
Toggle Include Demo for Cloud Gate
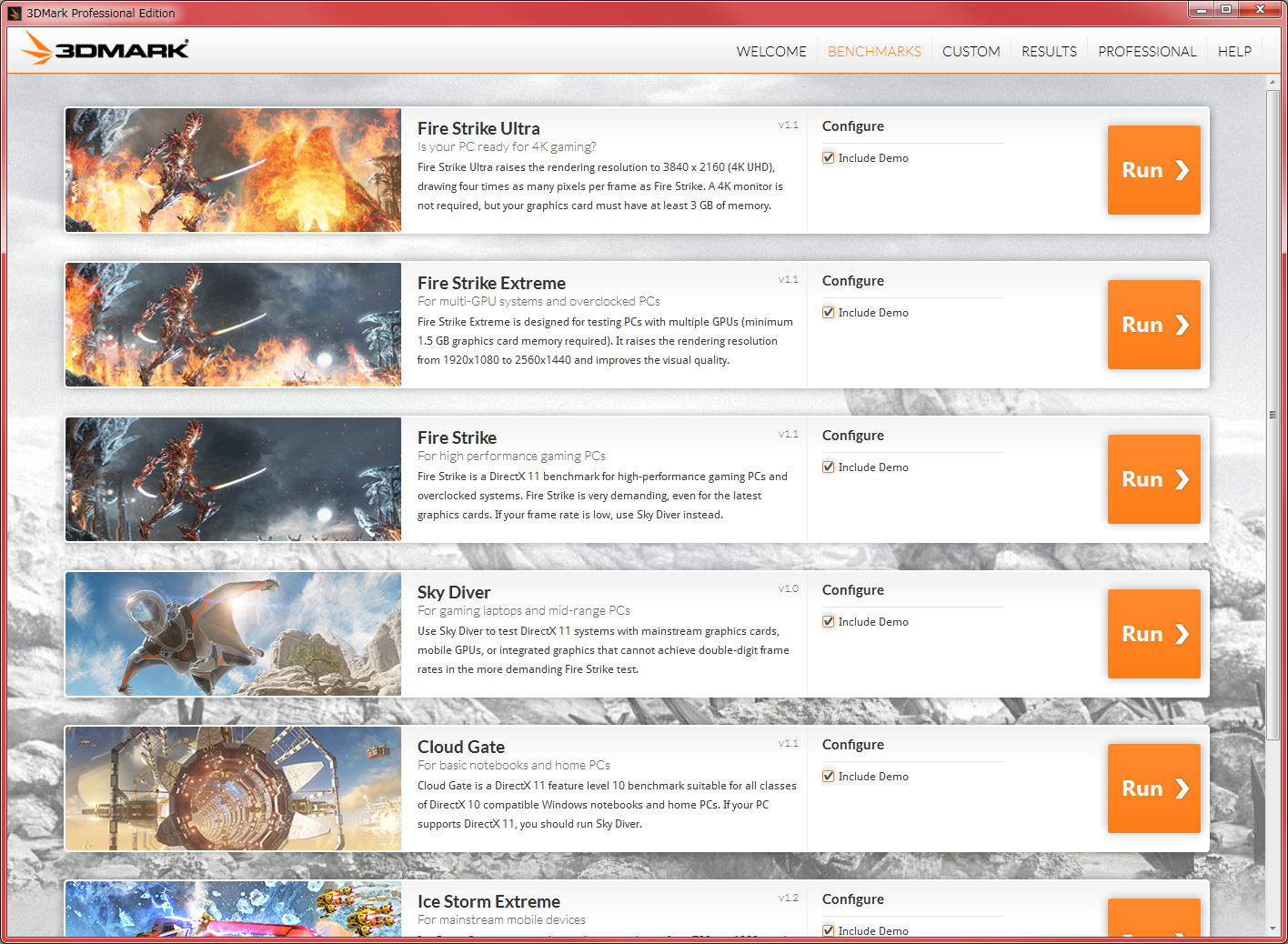click(x=829, y=777)
